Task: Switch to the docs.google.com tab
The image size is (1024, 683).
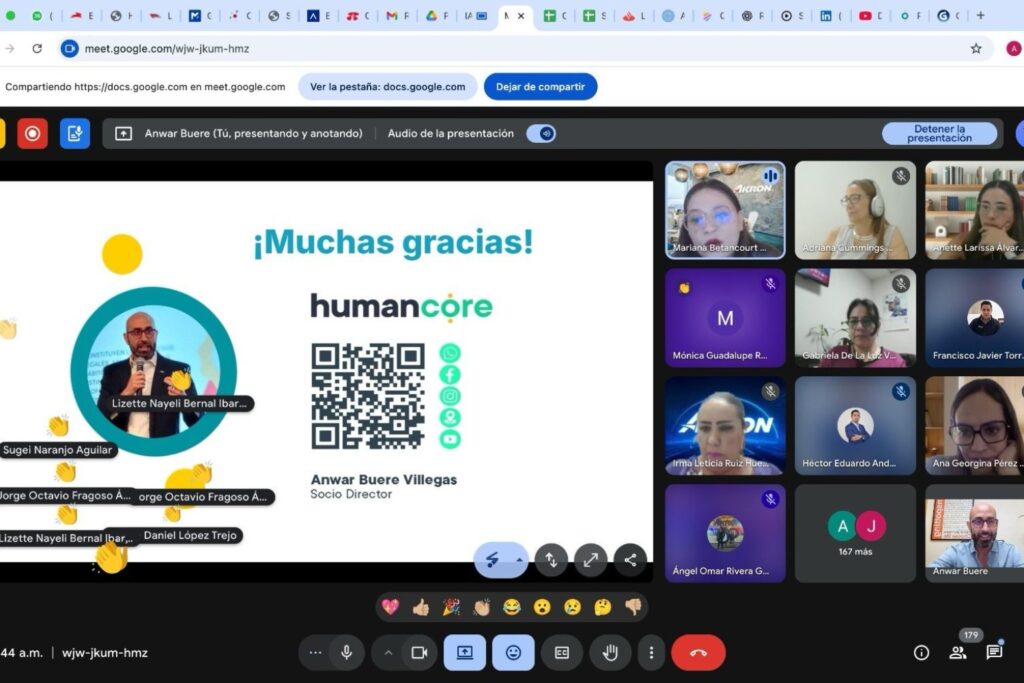Action: point(386,86)
